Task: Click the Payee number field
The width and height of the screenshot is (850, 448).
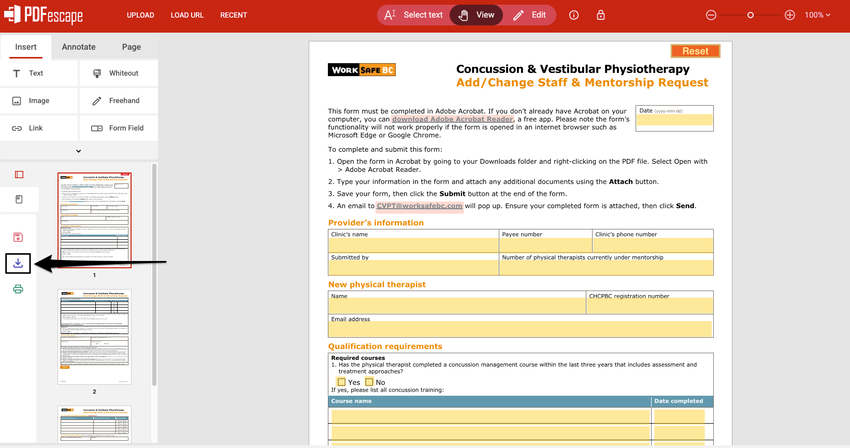Action: point(545,245)
